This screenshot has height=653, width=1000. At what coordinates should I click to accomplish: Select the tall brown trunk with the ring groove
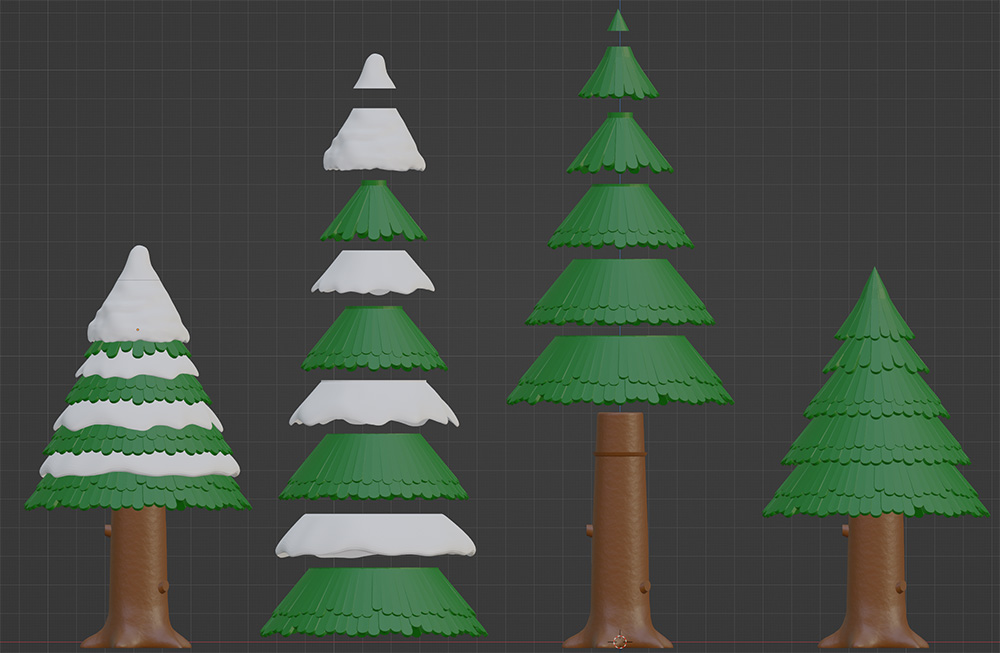click(x=618, y=529)
